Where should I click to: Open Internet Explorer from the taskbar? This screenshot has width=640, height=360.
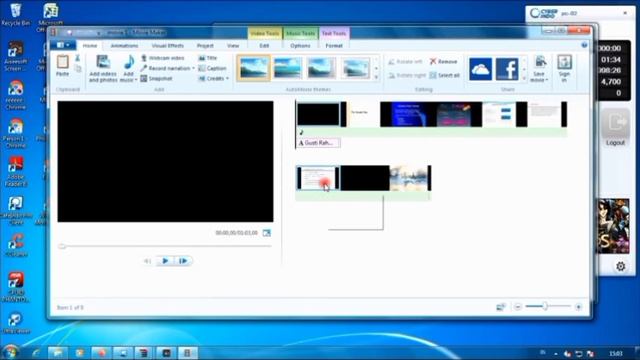pyautogui.click(x=36, y=352)
